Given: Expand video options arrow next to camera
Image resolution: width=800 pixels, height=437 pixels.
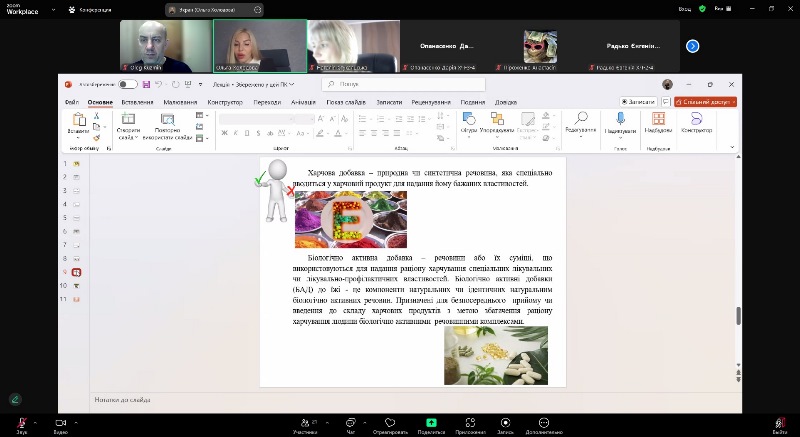Looking at the screenshot, I should 76,421.
